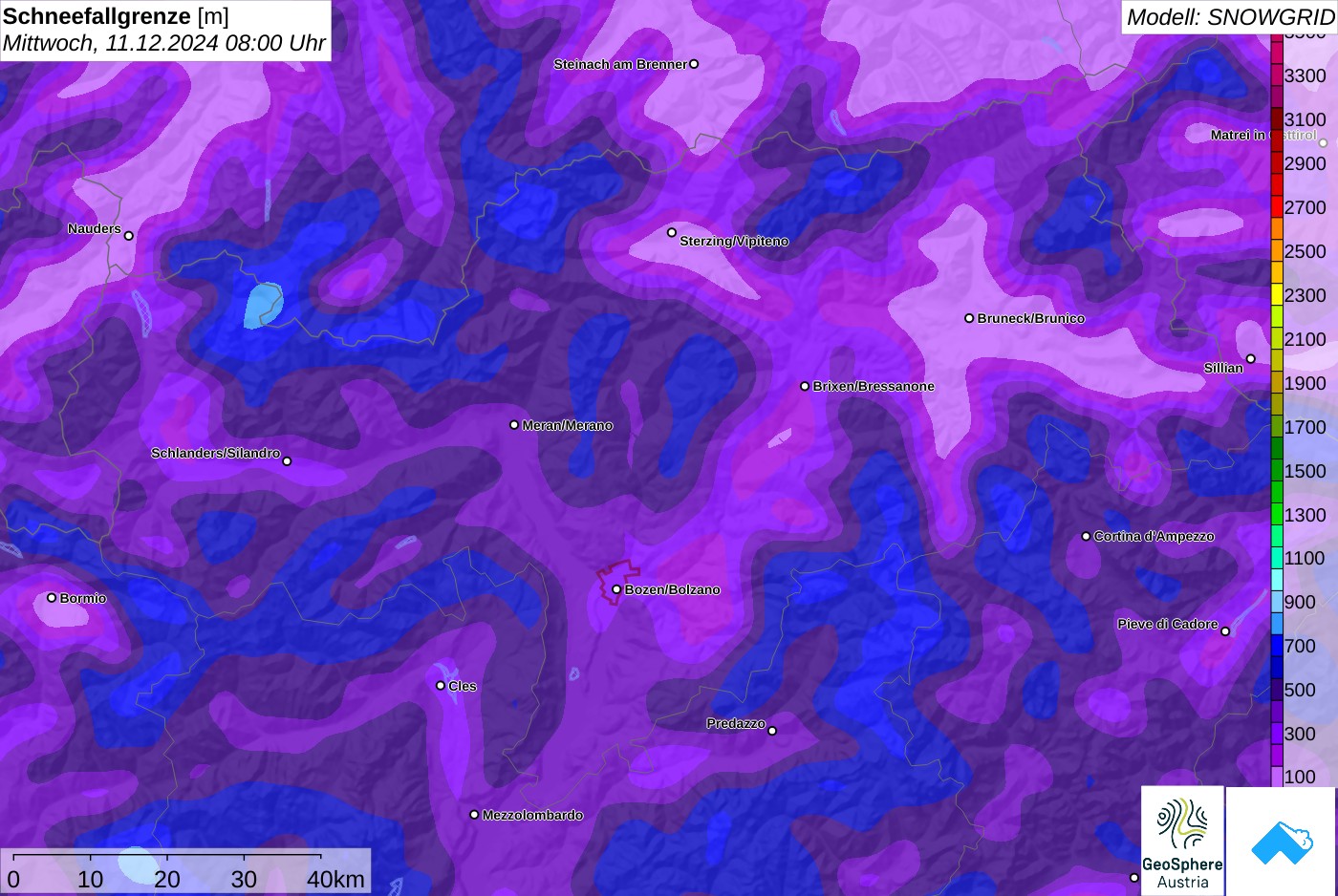Screen dimensions: 1338x896
Task: Click the Predazzo marker dot
Action: 772,731
